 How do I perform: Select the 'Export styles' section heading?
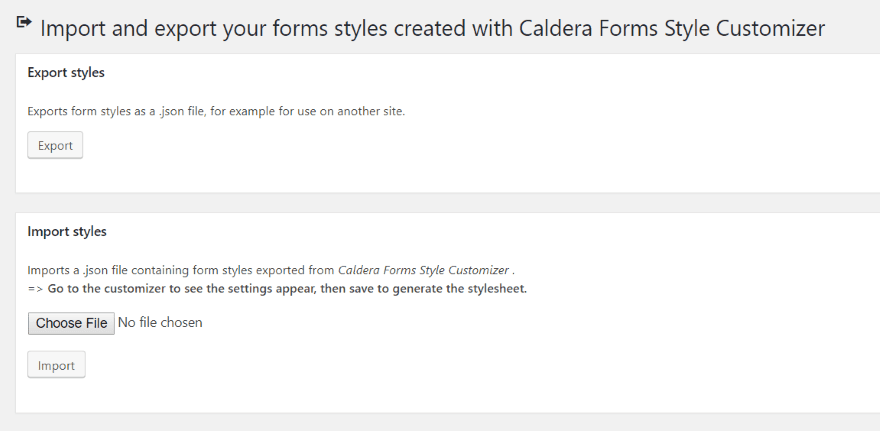point(66,73)
